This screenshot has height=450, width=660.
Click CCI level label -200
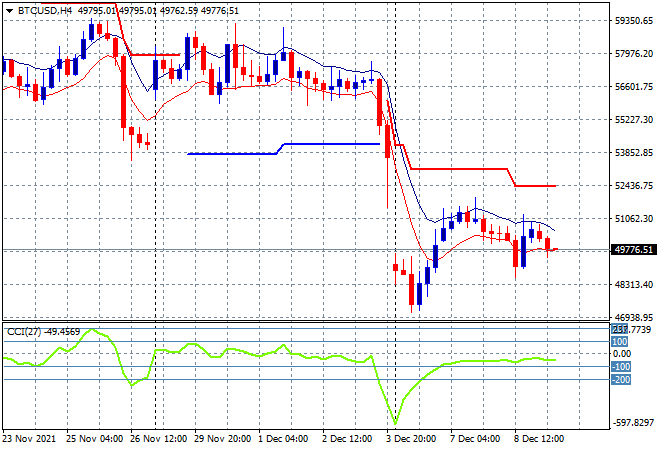[621, 380]
